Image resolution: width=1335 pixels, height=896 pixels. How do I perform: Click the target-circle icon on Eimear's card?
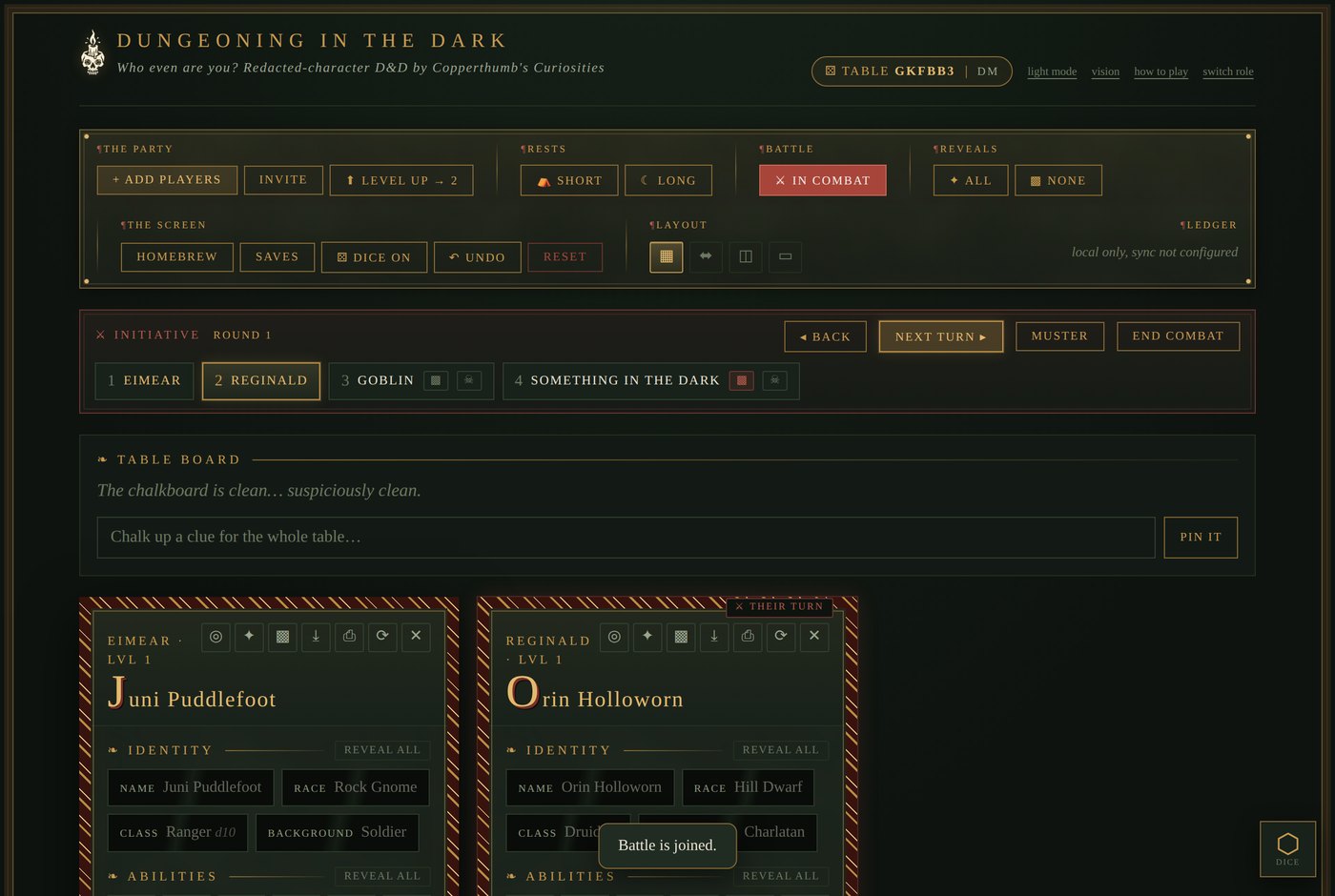coord(216,637)
